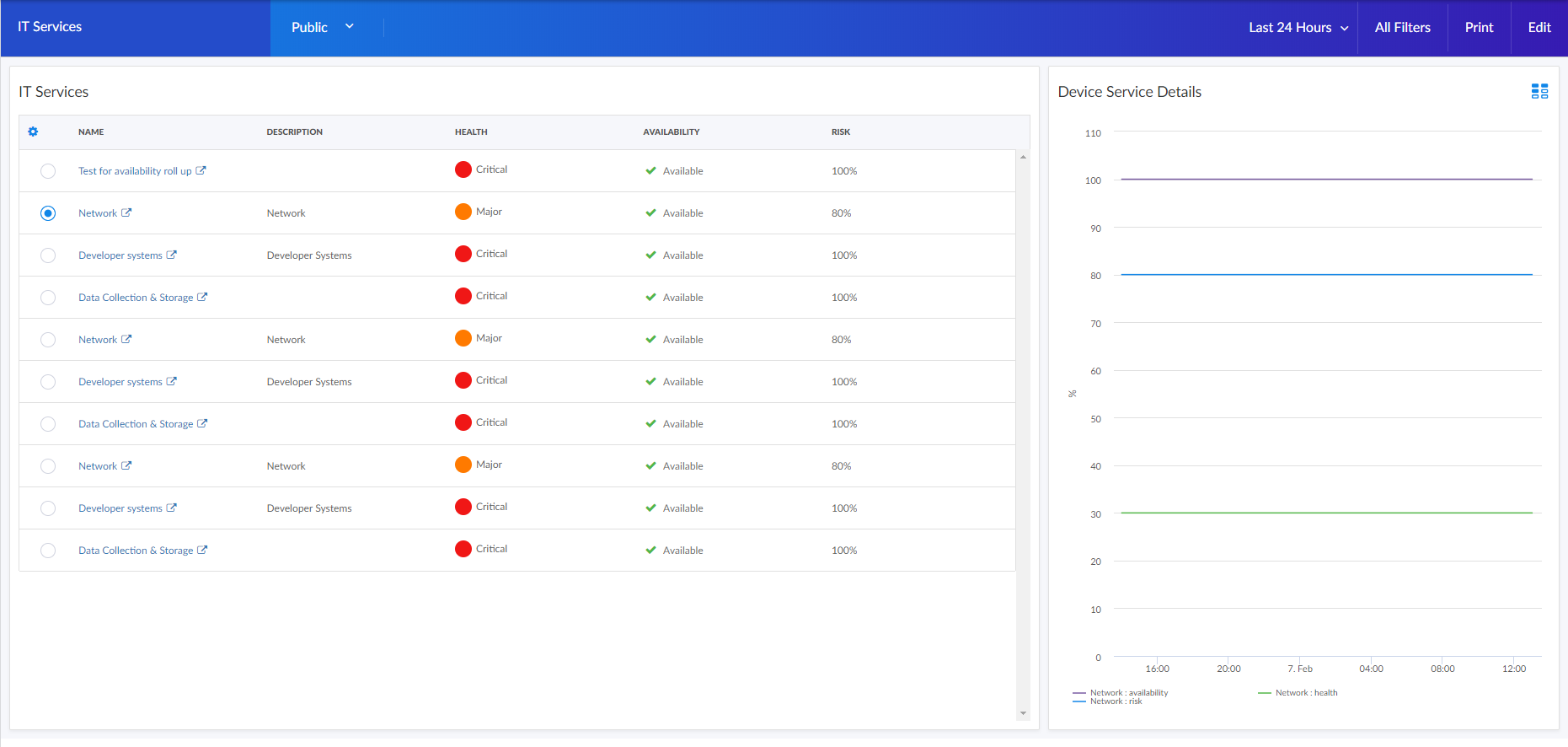Click the orange Major icon in selected Network row
This screenshot has height=747, width=1568.
click(463, 212)
